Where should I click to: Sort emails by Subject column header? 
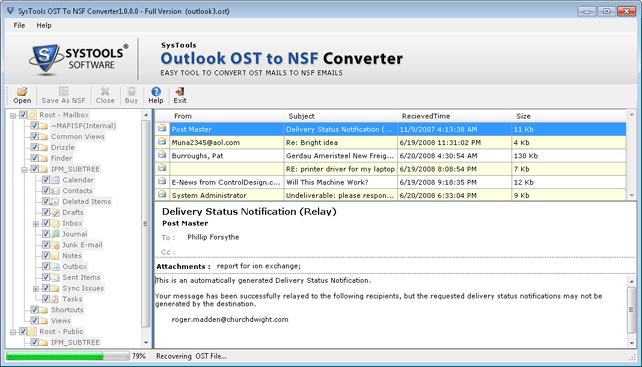(341, 116)
